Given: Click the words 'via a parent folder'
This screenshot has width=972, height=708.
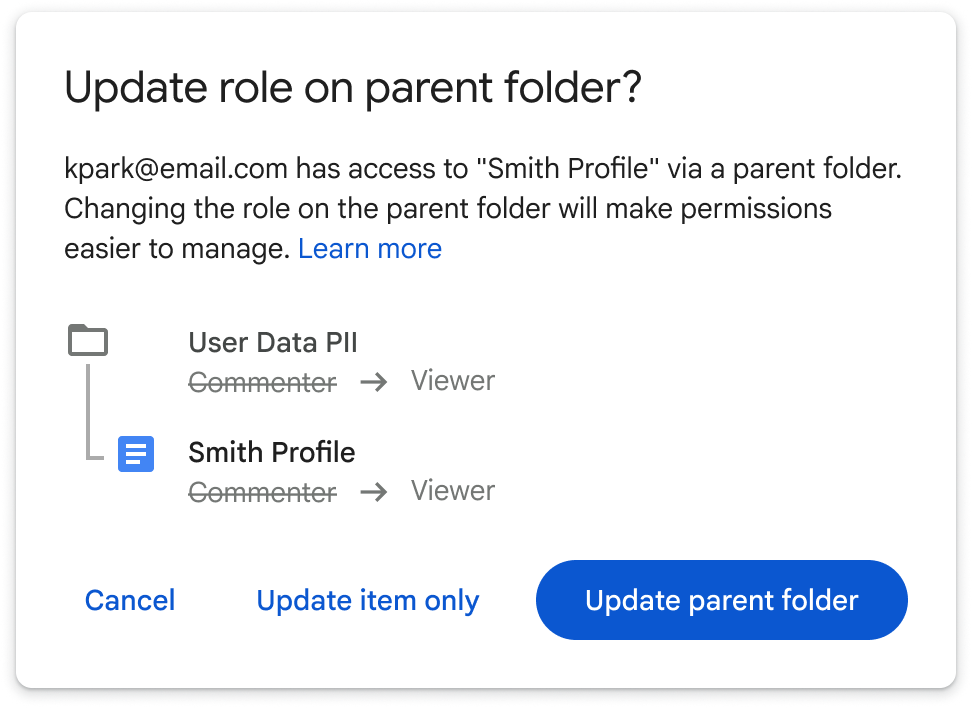Looking at the screenshot, I should pyautogui.click(x=785, y=169).
